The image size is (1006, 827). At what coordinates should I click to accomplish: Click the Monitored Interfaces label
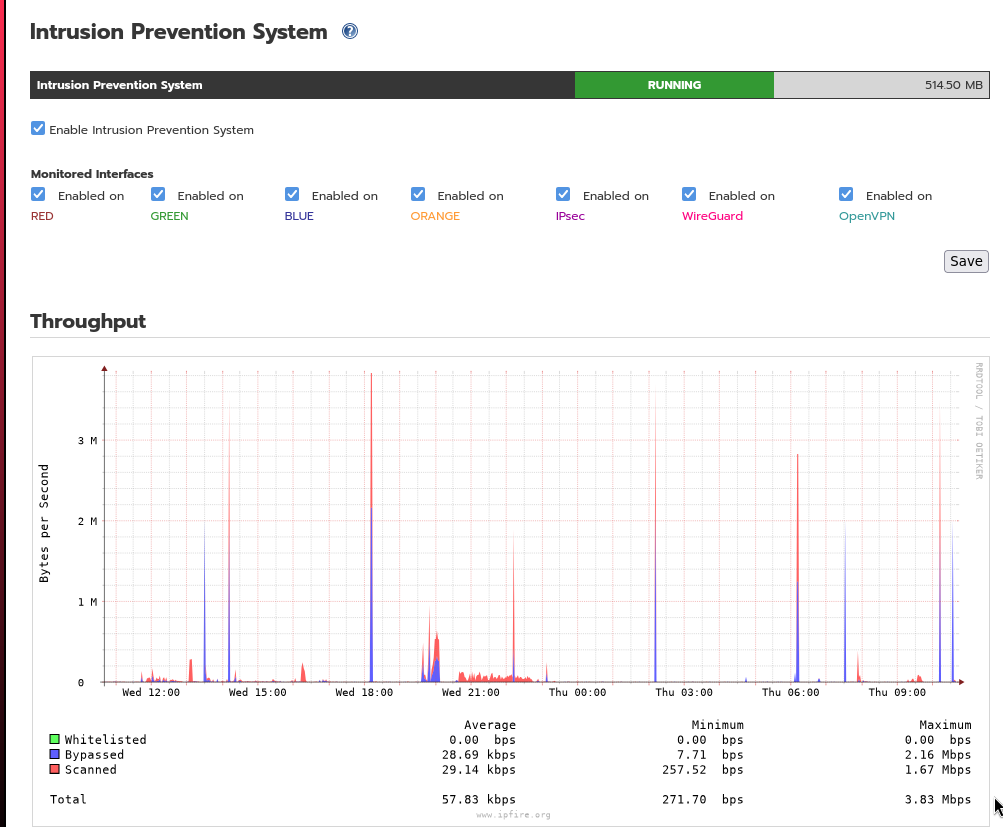point(92,174)
